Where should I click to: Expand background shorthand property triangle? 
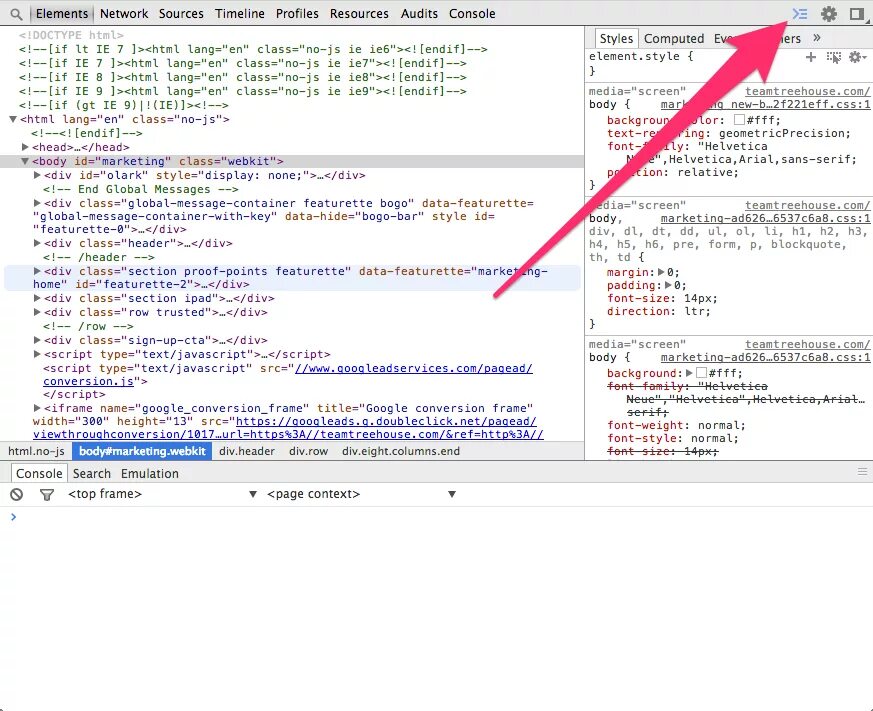point(689,373)
